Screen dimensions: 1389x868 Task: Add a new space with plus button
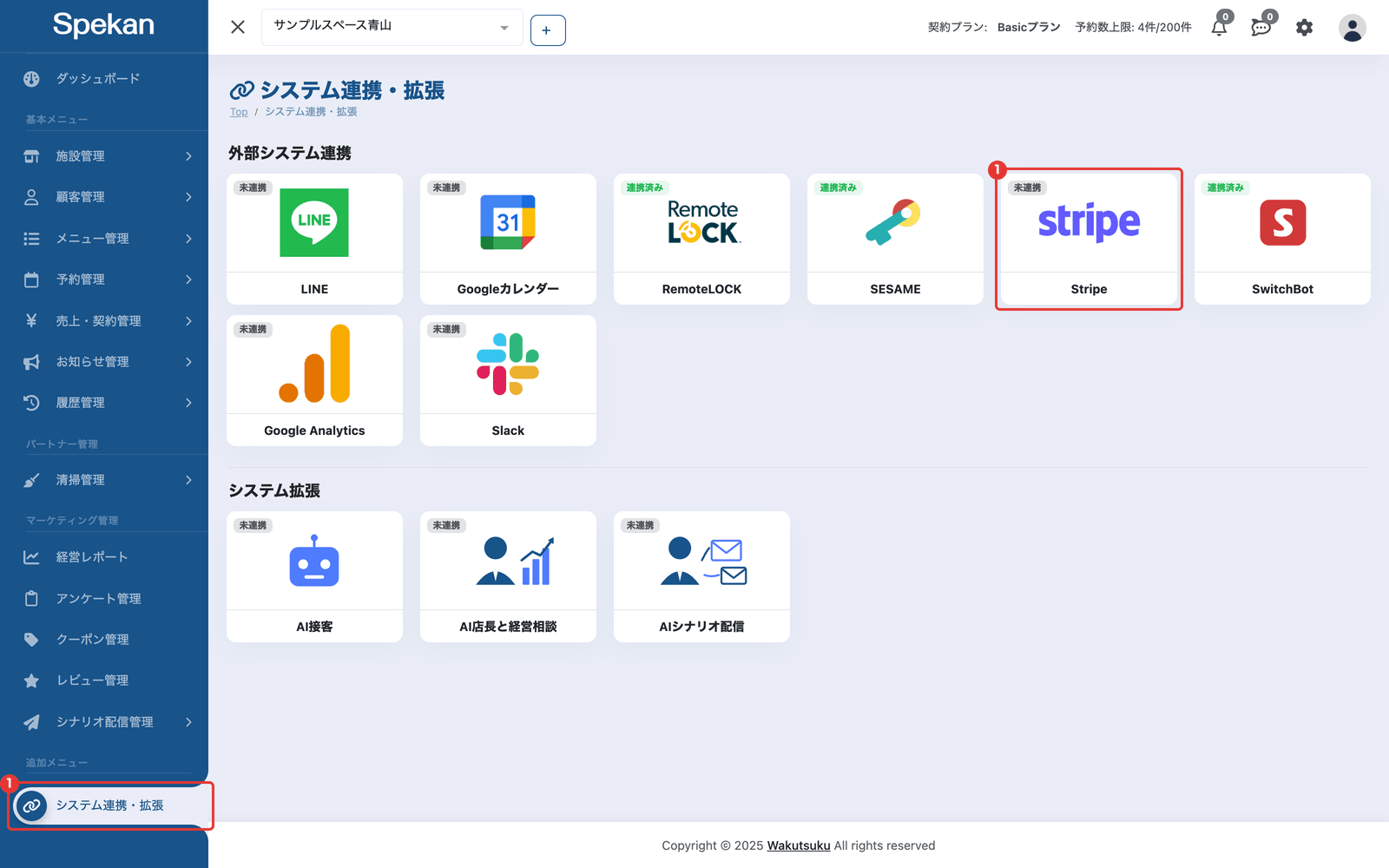point(548,30)
